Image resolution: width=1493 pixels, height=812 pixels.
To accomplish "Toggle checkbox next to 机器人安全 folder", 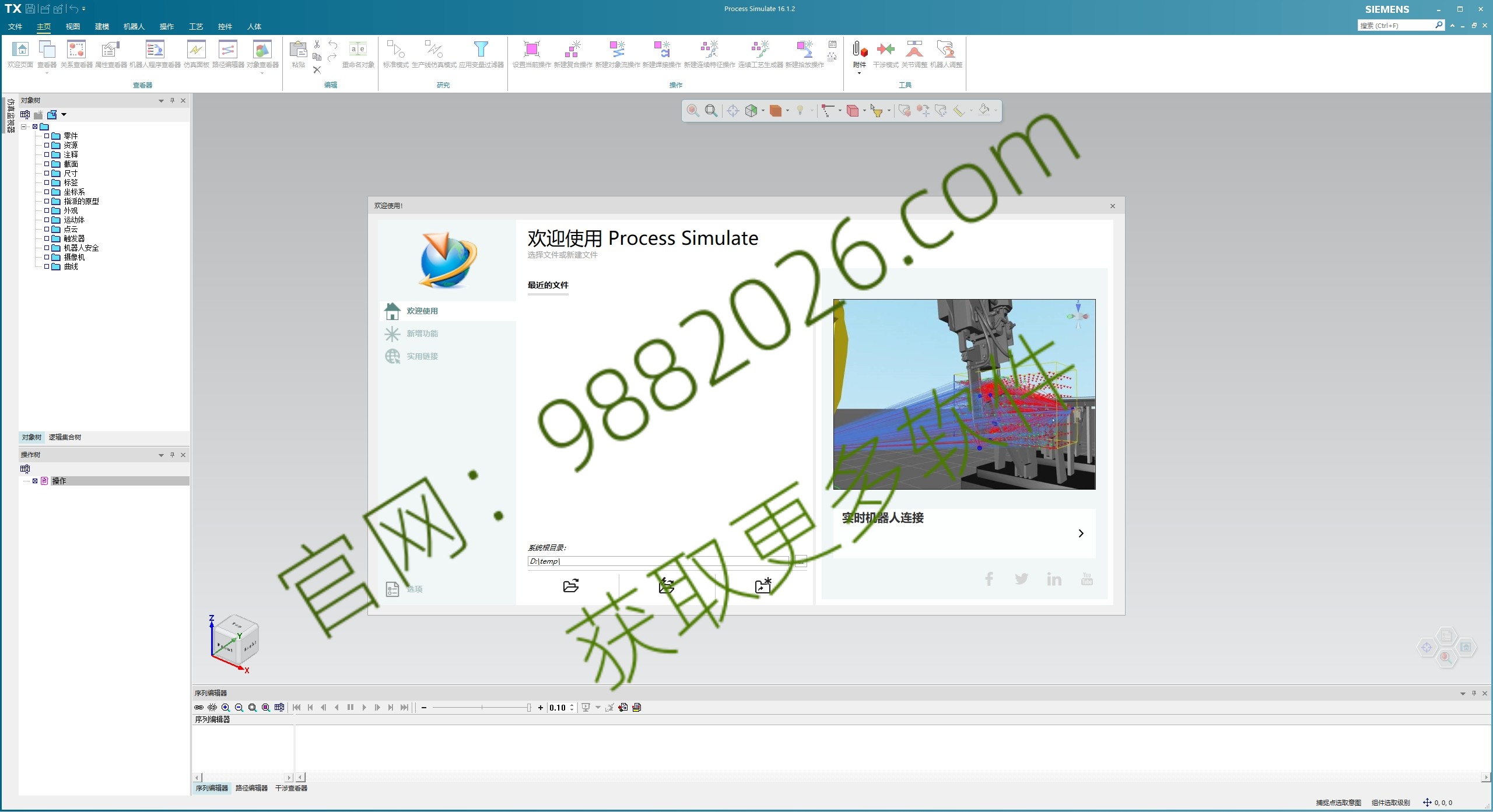I will 47,248.
